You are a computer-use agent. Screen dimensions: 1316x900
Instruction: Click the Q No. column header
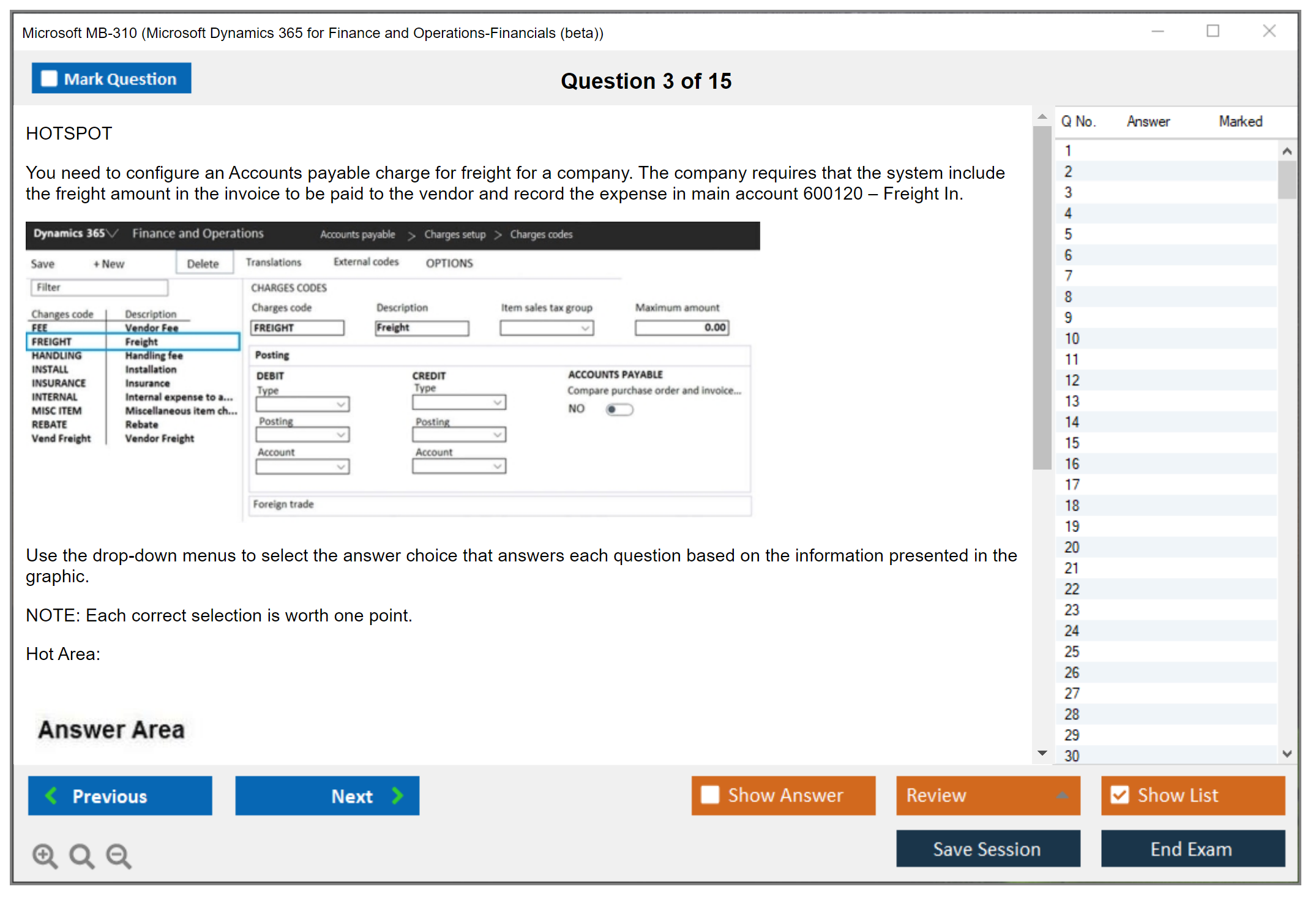click(1078, 121)
